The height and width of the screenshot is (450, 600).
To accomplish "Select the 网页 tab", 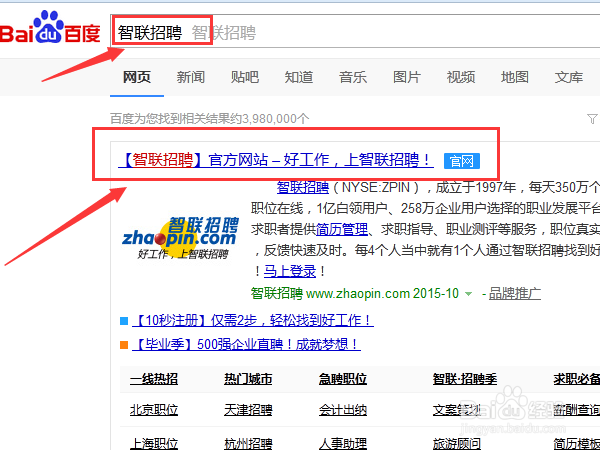I will coord(137,77).
